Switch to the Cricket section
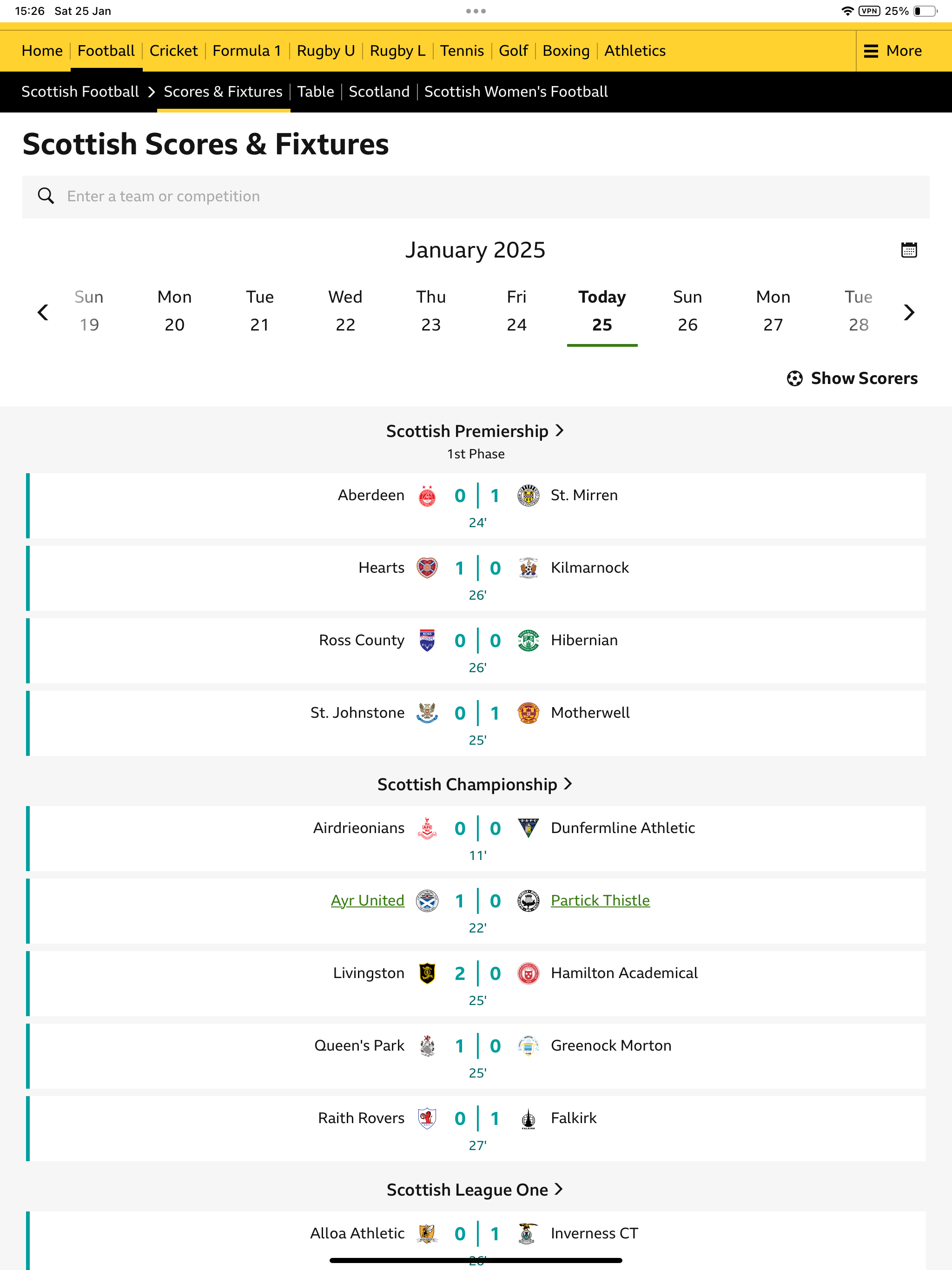This screenshot has height=1270, width=952. point(173,51)
